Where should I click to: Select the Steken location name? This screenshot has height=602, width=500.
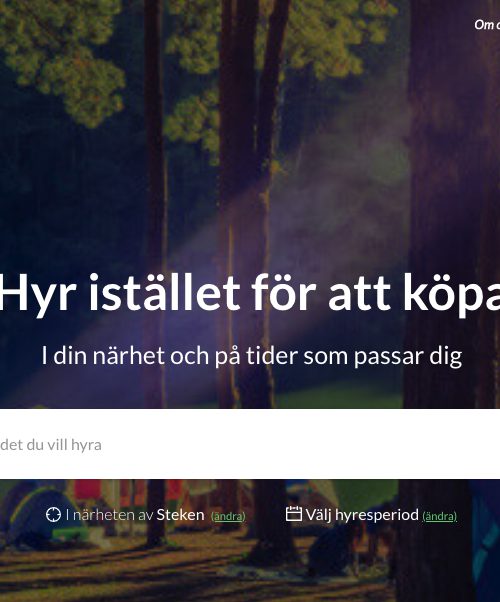(x=180, y=515)
